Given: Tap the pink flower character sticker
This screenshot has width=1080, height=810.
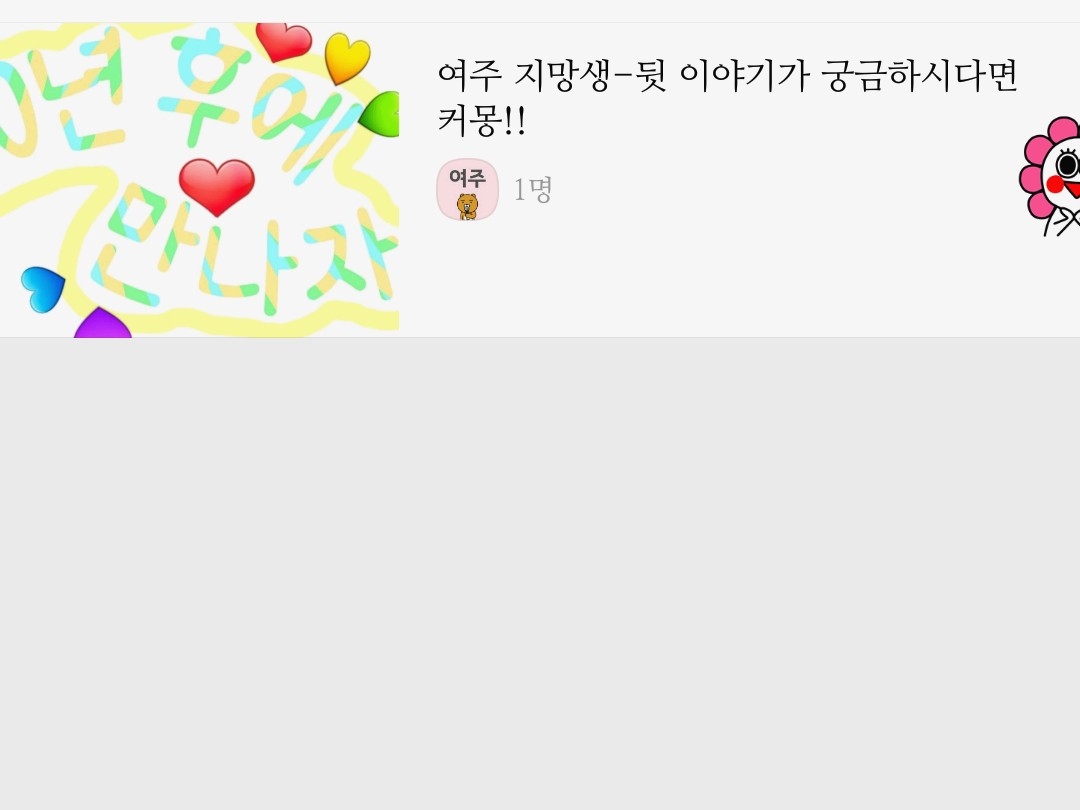Looking at the screenshot, I should pos(1050,176).
